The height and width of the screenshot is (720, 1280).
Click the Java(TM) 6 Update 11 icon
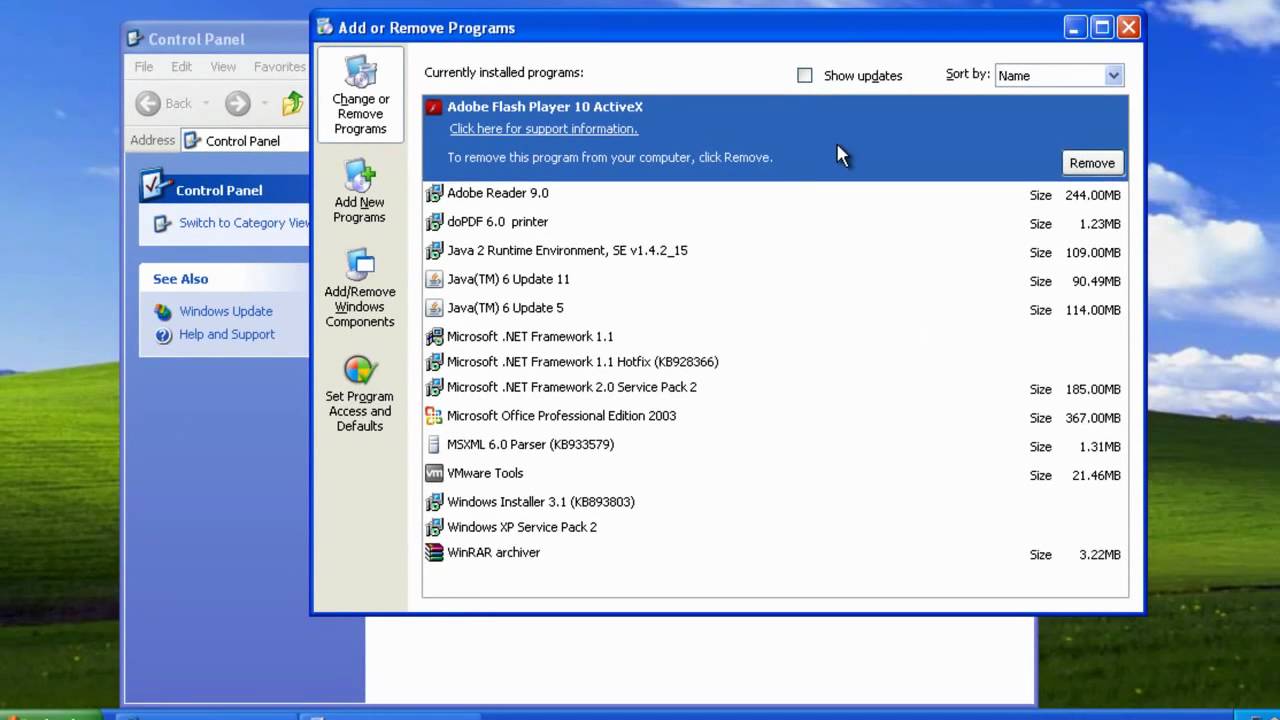click(434, 280)
